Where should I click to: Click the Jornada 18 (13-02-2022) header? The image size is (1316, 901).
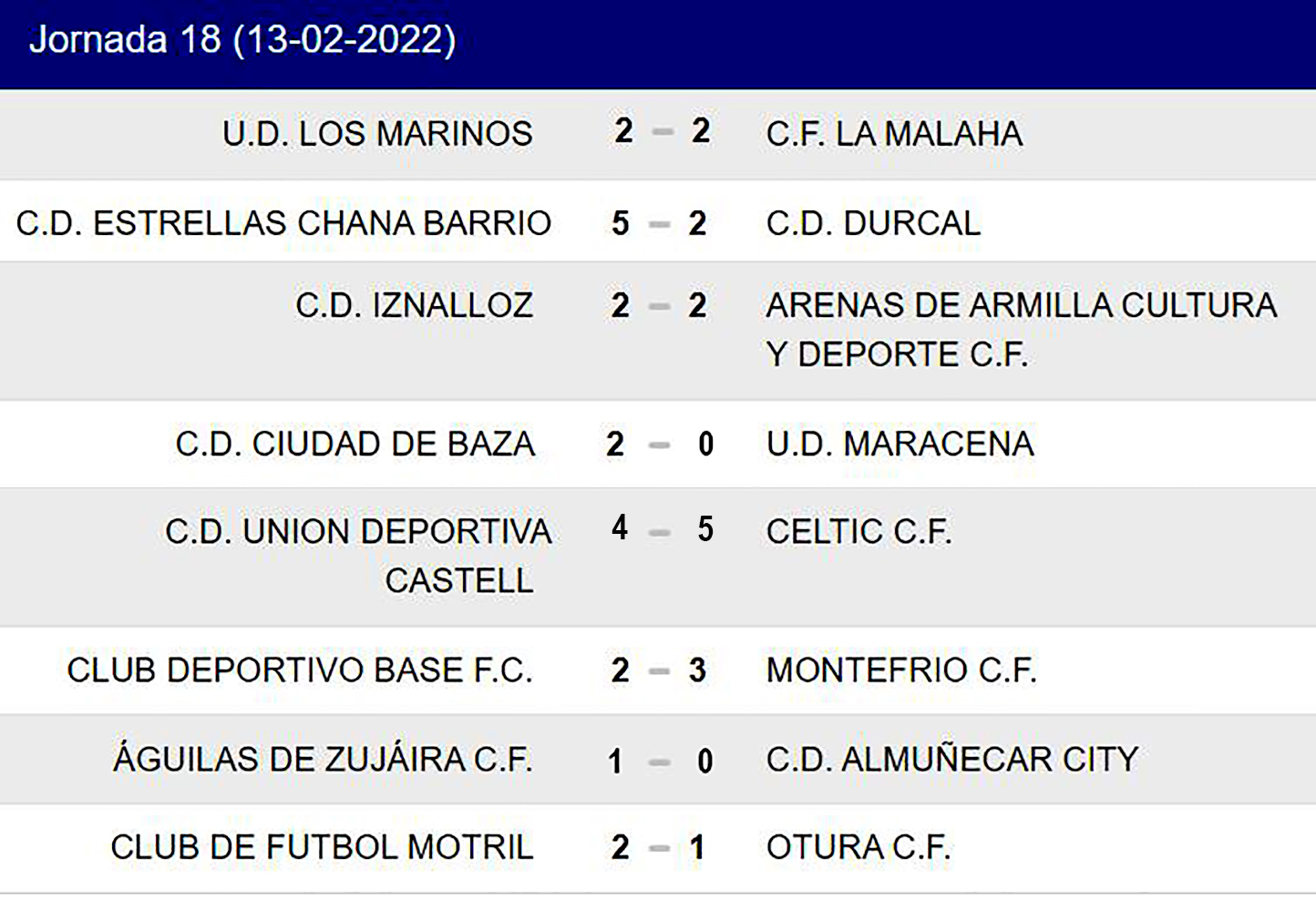tap(242, 40)
